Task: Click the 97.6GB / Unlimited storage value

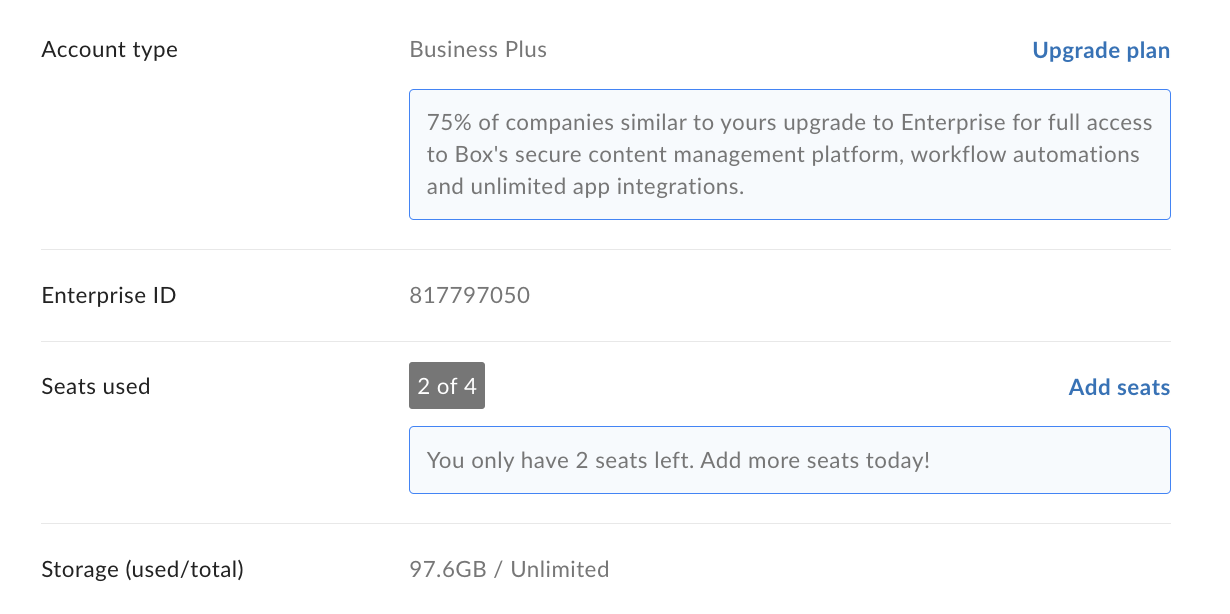Action: click(x=509, y=569)
